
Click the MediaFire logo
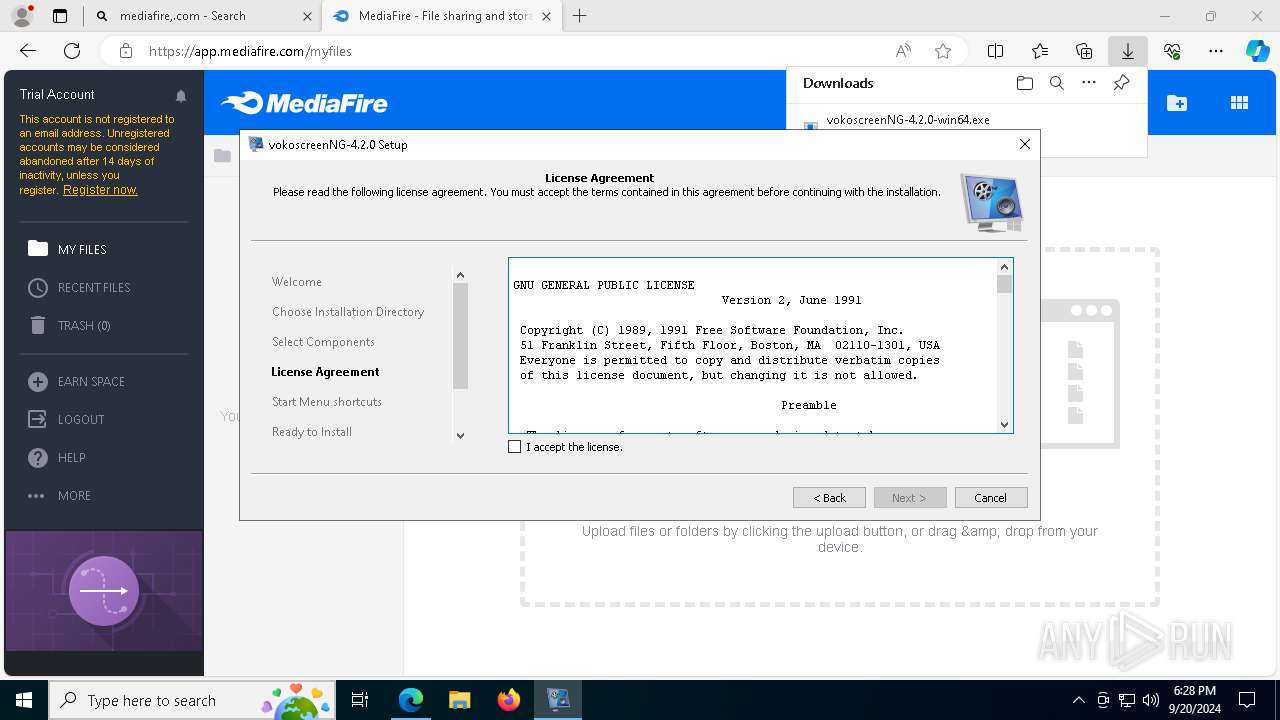(x=304, y=103)
